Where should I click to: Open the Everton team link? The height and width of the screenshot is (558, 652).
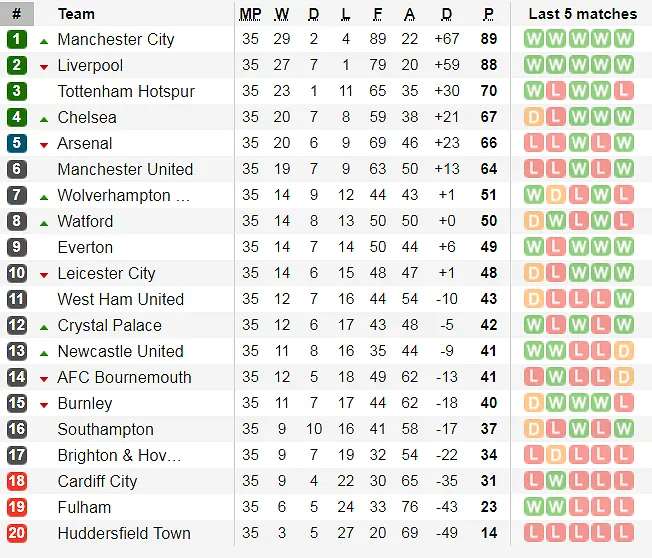tap(85, 247)
